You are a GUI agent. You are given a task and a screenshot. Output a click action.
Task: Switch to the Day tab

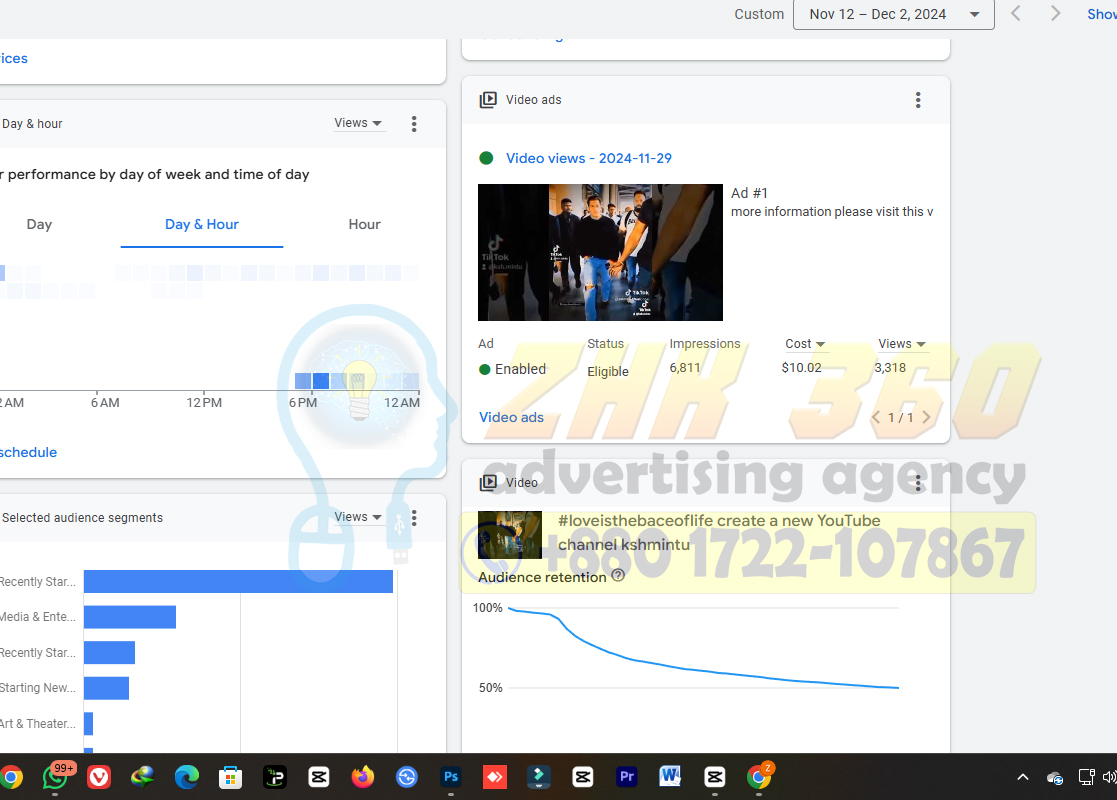(39, 224)
